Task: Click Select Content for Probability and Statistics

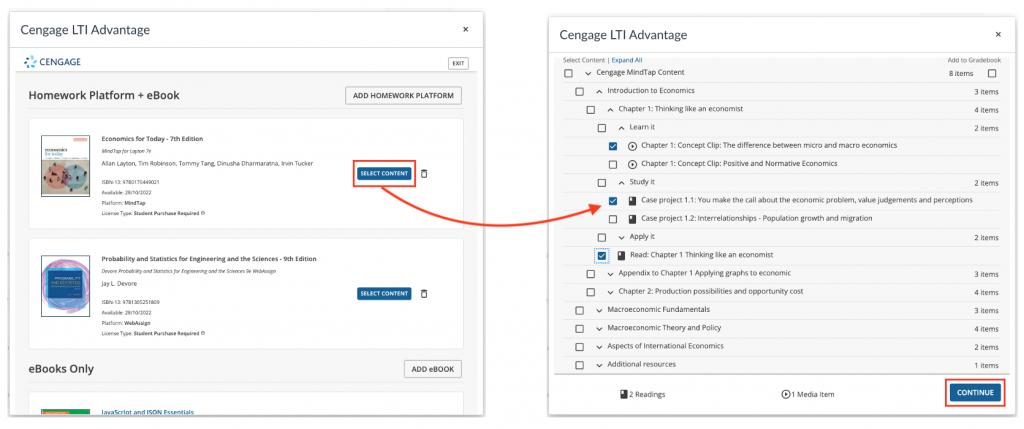Action: 384,294
